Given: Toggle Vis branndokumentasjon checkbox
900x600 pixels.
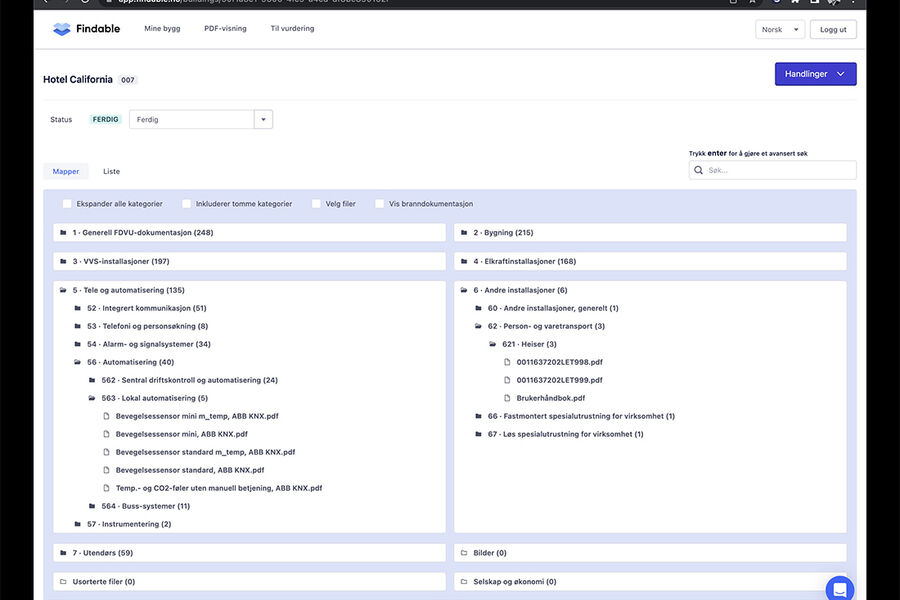Looking at the screenshot, I should tap(379, 204).
